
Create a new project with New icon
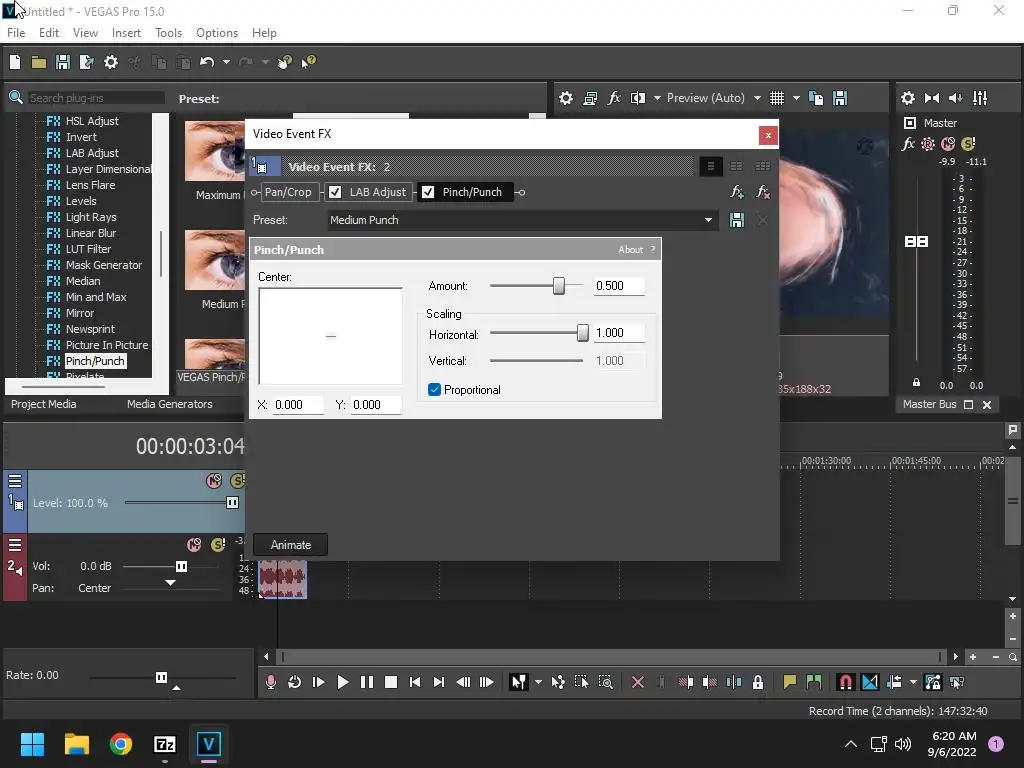pyautogui.click(x=15, y=62)
